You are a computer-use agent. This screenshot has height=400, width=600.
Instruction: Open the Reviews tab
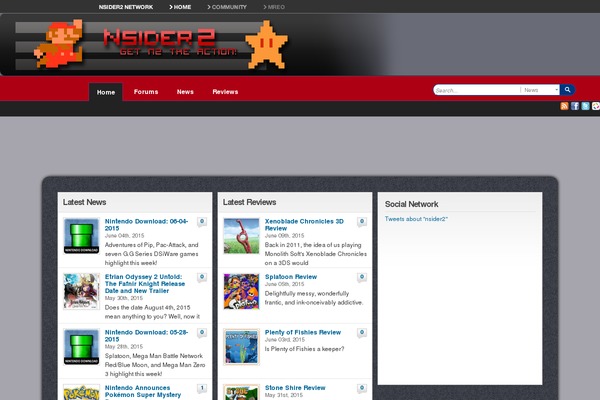(x=225, y=92)
